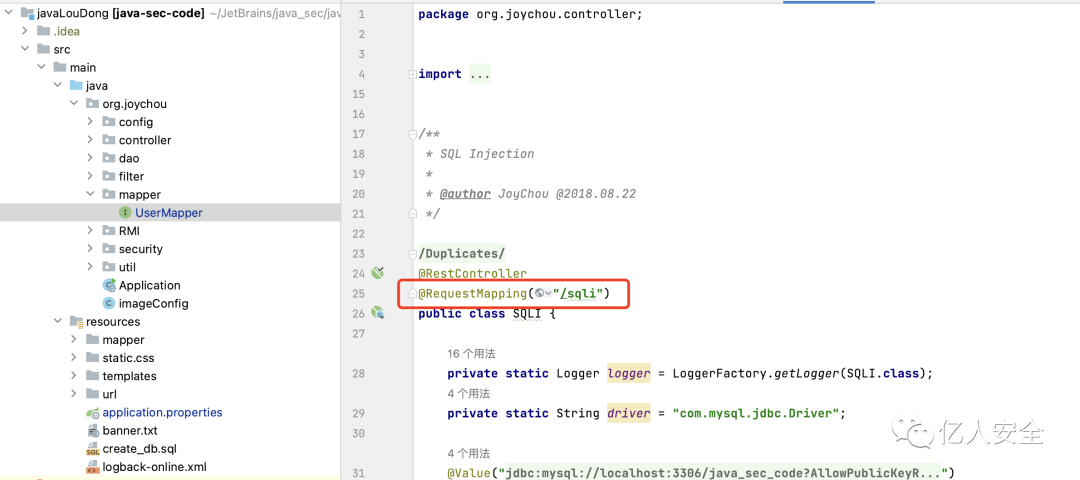Screen dimensions: 1080x480
Task: Click the static.css folder icon
Action: 92,358
